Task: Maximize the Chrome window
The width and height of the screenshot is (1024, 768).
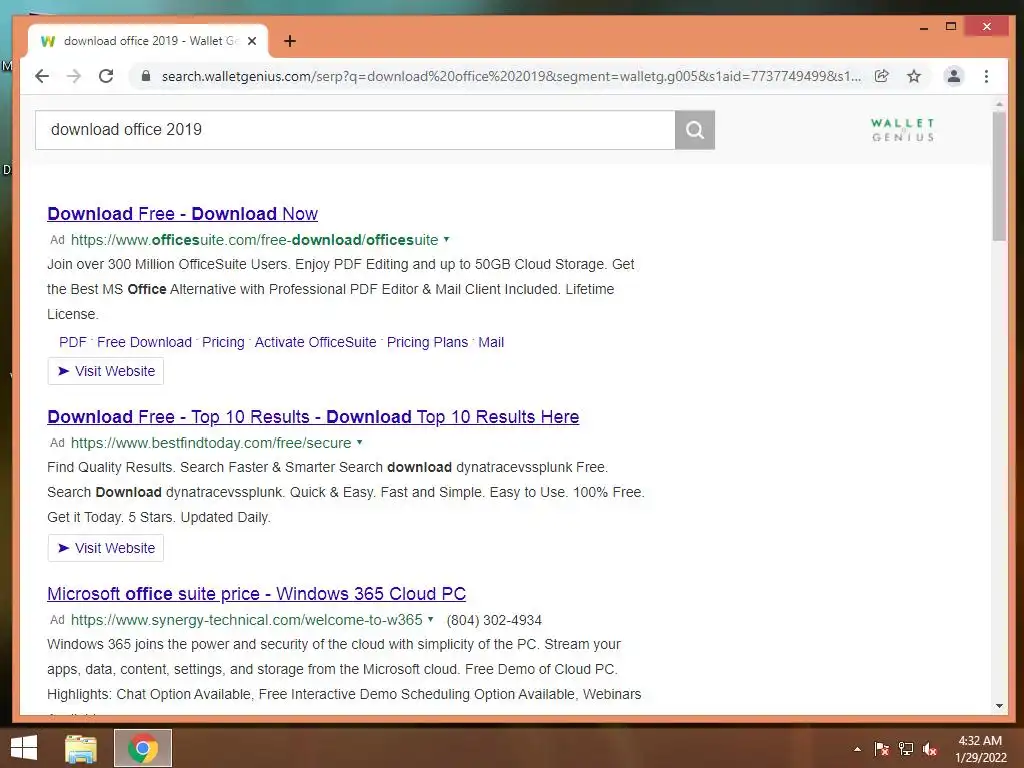Action: 951,27
